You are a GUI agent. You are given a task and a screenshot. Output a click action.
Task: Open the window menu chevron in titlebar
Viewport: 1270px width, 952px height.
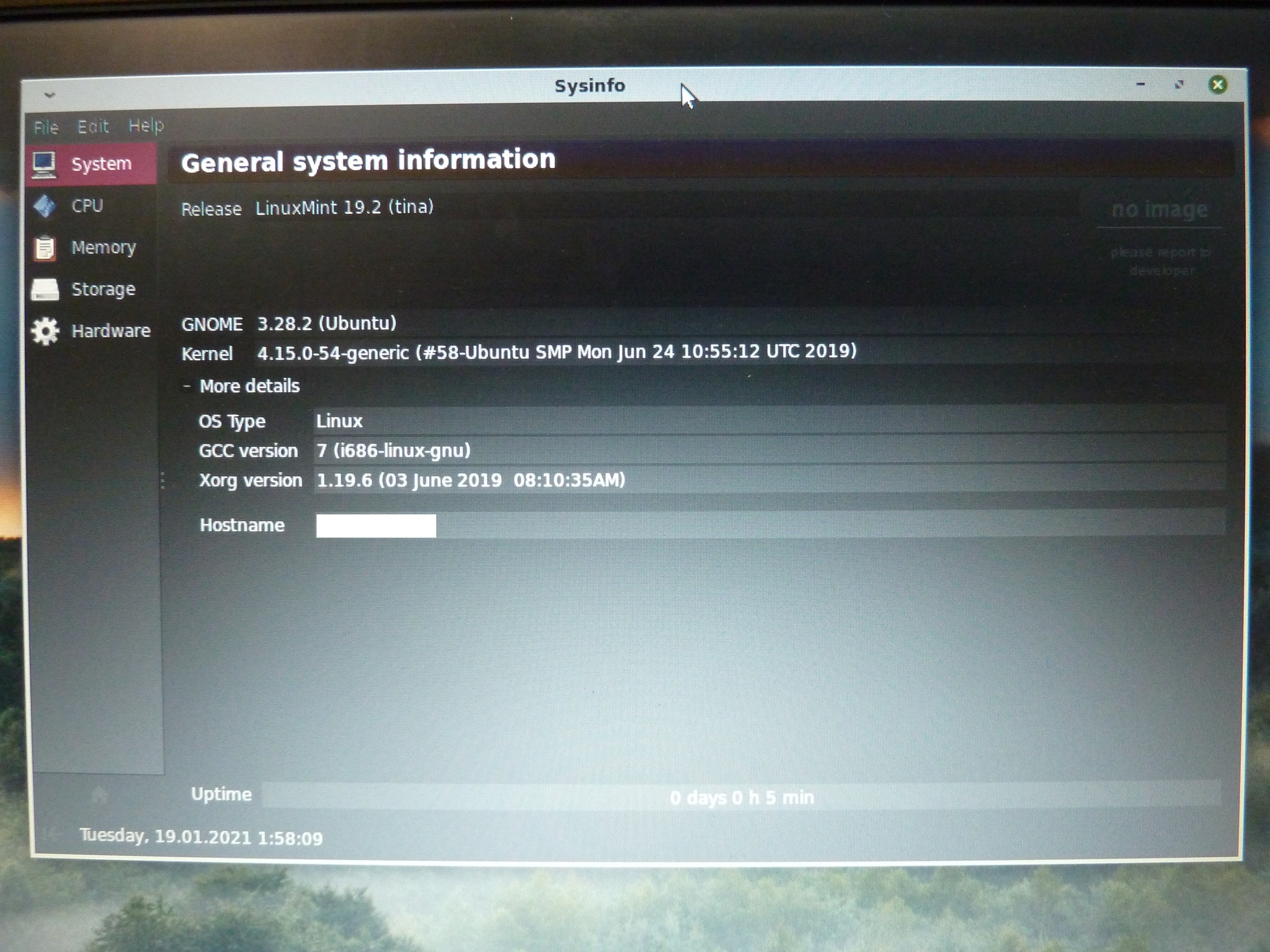coord(50,95)
